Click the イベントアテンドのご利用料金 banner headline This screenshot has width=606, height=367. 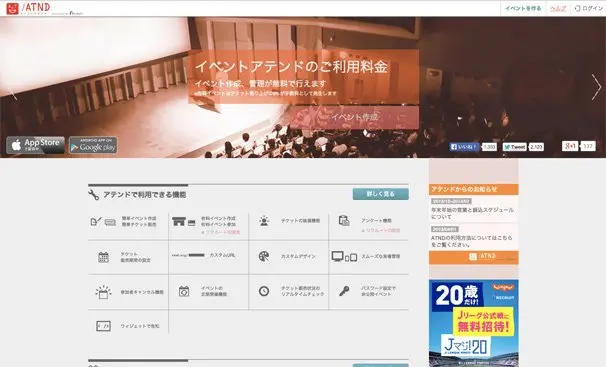291,66
